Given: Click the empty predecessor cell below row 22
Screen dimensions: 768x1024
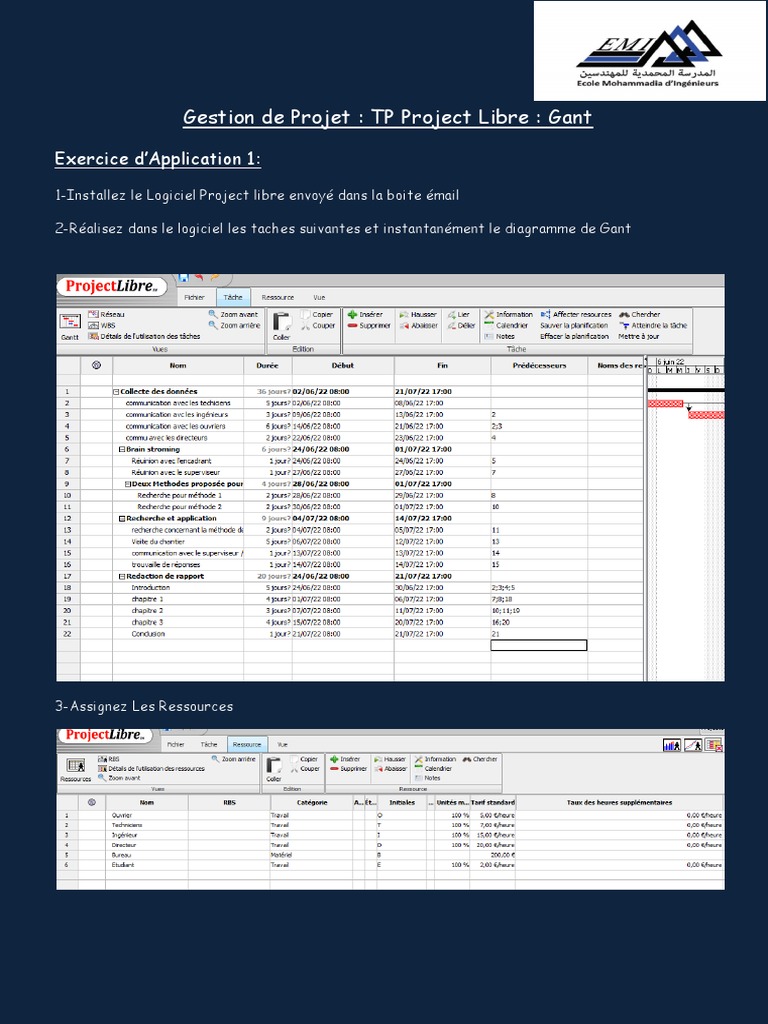Looking at the screenshot, I should point(539,645).
